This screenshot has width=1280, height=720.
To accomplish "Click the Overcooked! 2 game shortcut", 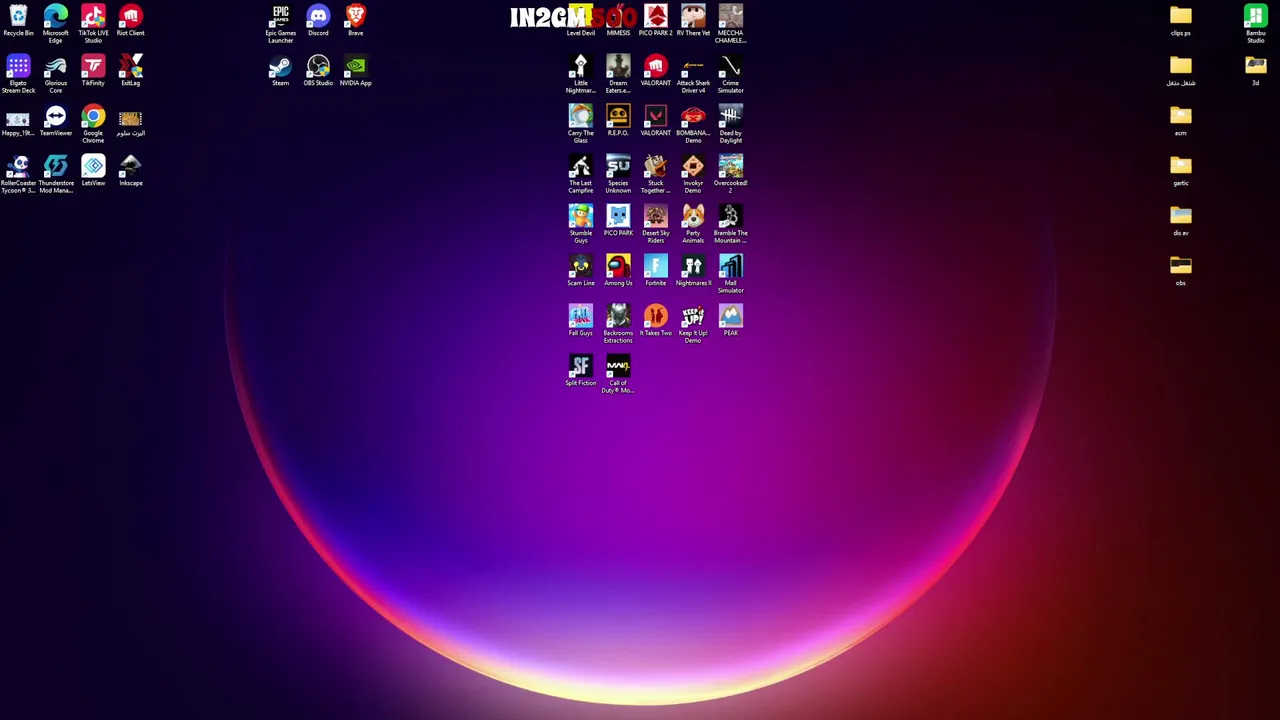I will coord(731,166).
